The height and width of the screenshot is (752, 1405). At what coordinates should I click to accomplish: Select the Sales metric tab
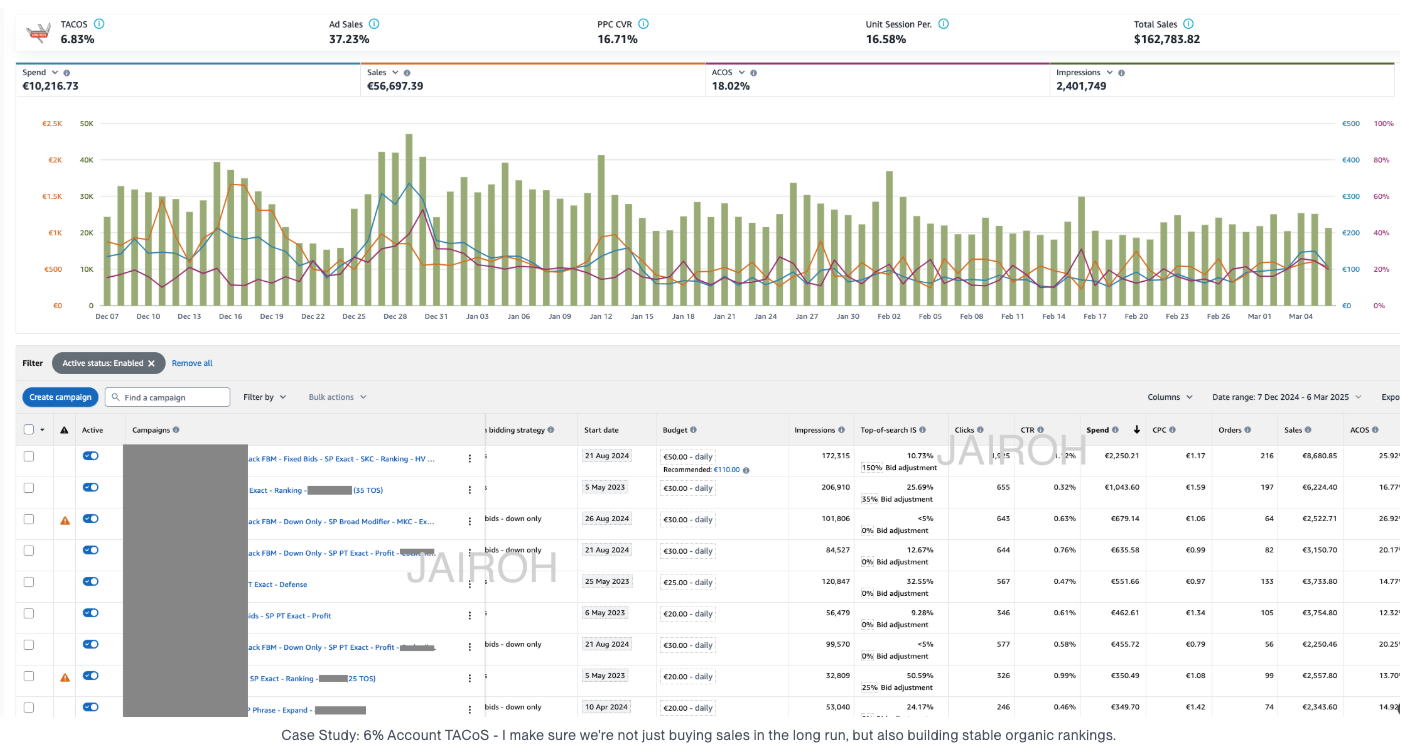pos(533,80)
